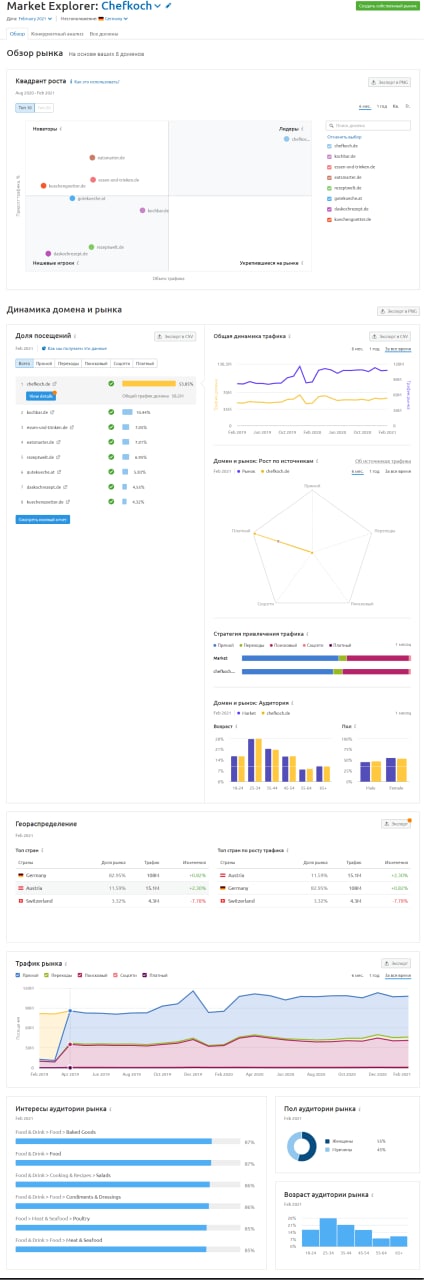Click the green check icon in rezeptwelt.de row

coord(111,457)
